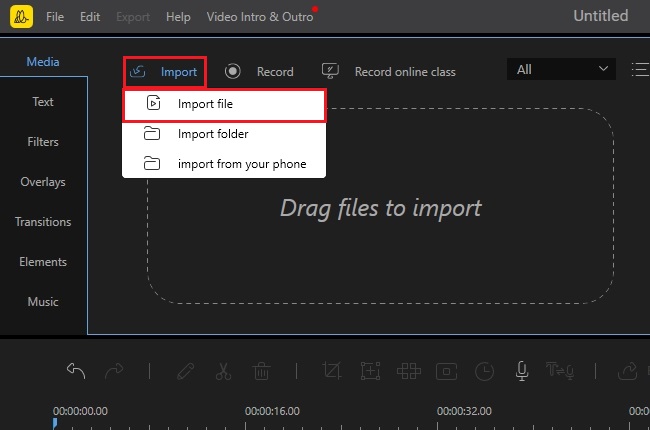Click the Voiceover microphone icon

point(522,371)
